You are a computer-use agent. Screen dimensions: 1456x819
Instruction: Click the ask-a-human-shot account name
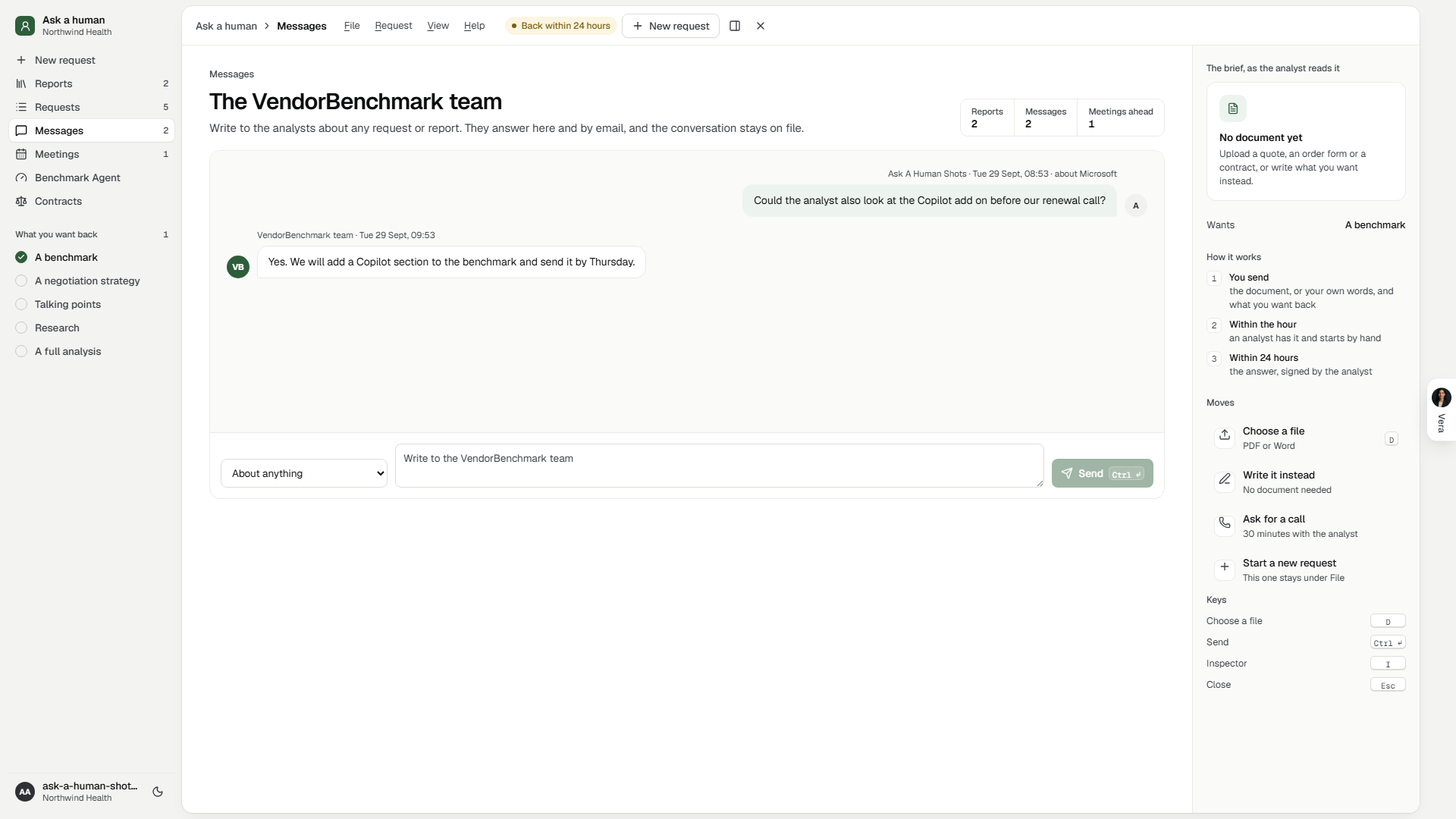pos(90,786)
